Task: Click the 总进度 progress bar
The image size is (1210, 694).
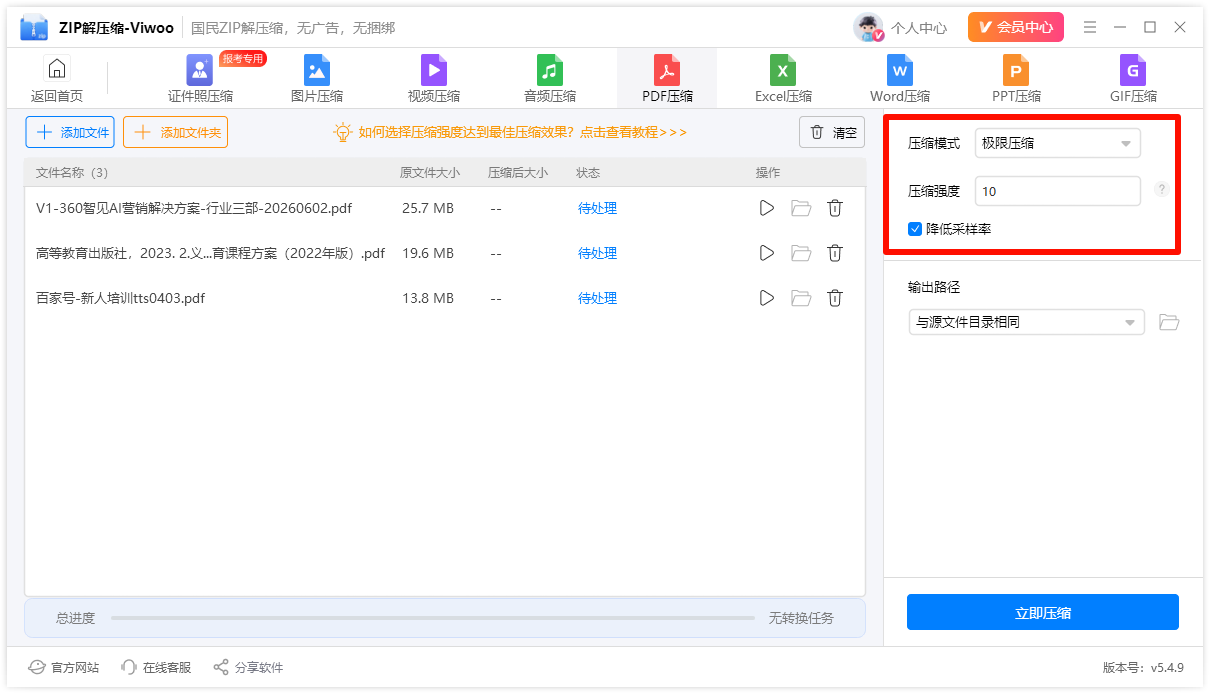Action: click(x=433, y=618)
